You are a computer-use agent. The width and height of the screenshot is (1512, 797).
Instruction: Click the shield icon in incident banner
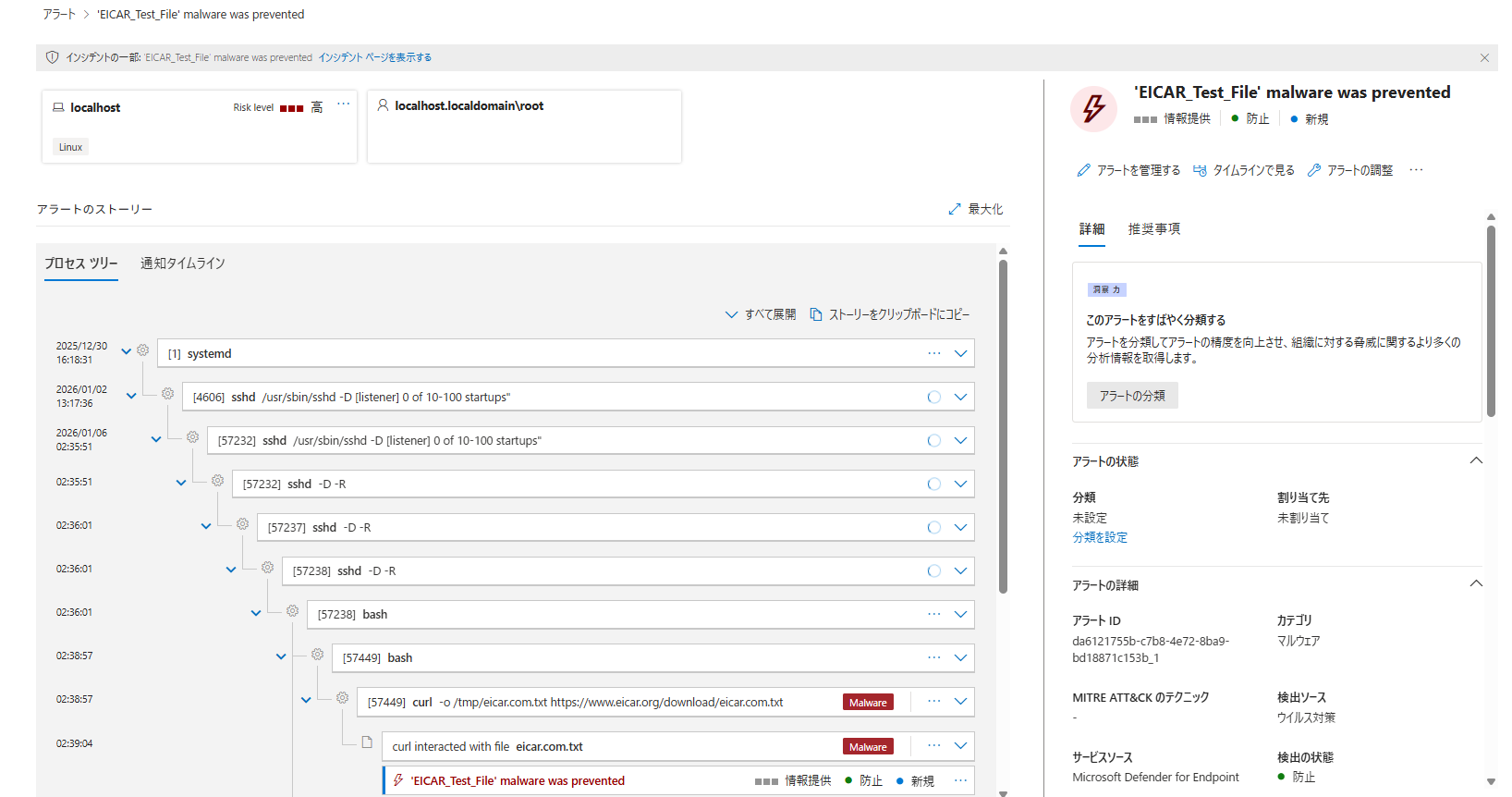[53, 57]
